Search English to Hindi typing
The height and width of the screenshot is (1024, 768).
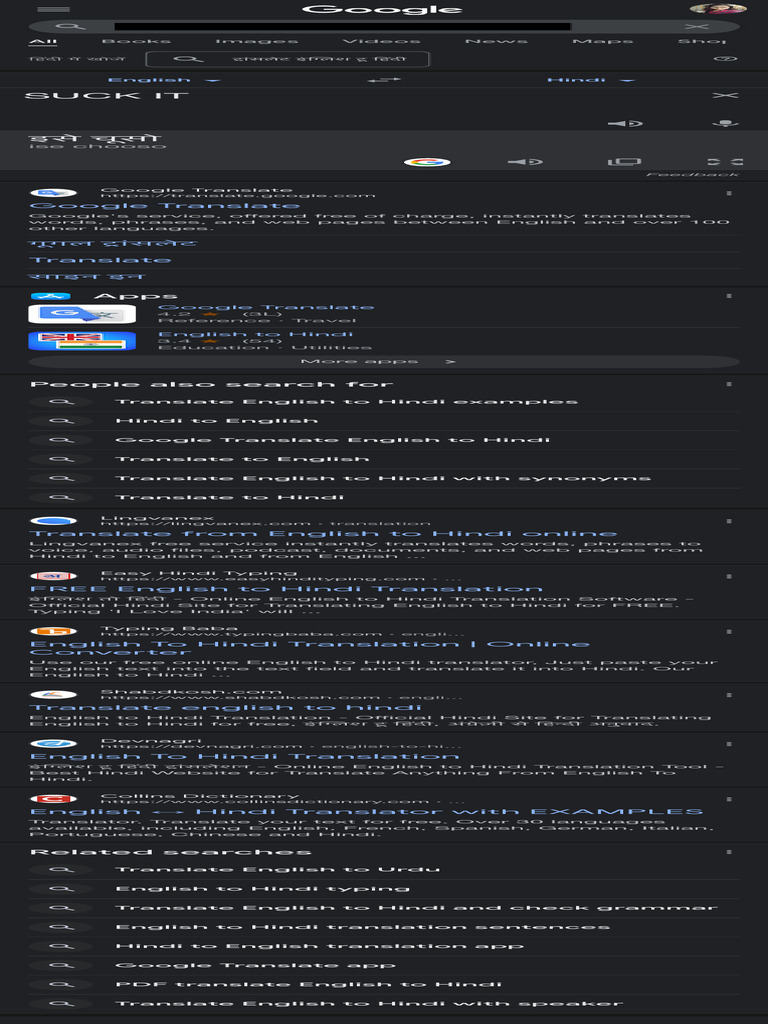384,889
